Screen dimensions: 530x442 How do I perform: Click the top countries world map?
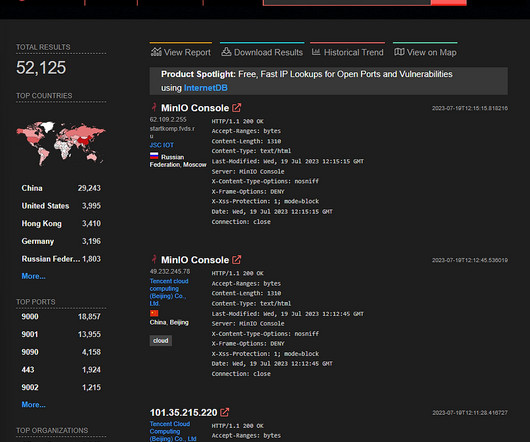coord(61,144)
